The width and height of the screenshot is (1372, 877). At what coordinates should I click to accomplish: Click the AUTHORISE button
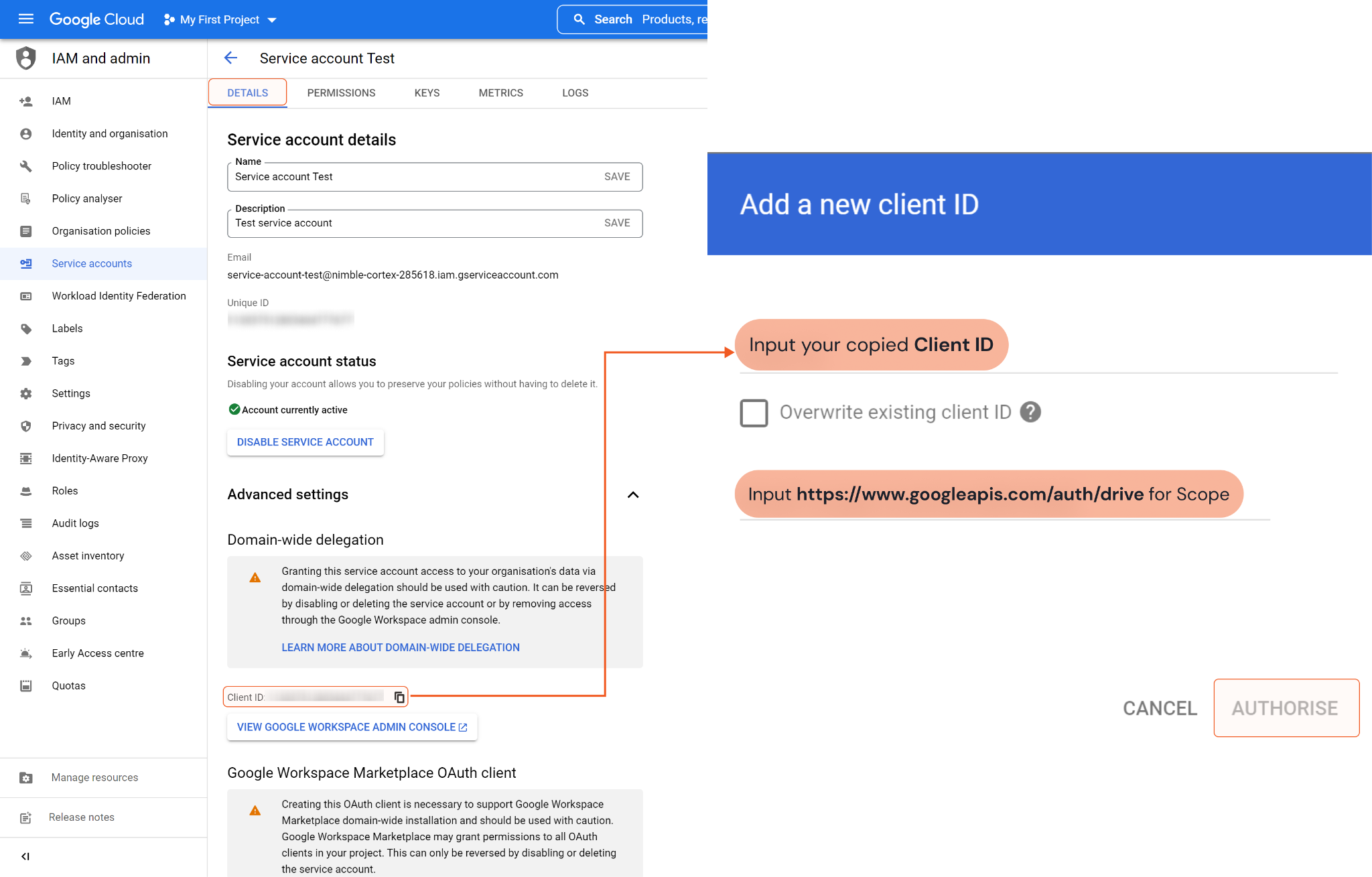1286,708
